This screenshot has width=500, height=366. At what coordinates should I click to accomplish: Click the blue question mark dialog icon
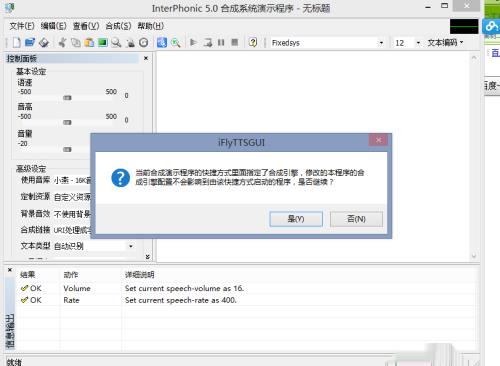(120, 178)
